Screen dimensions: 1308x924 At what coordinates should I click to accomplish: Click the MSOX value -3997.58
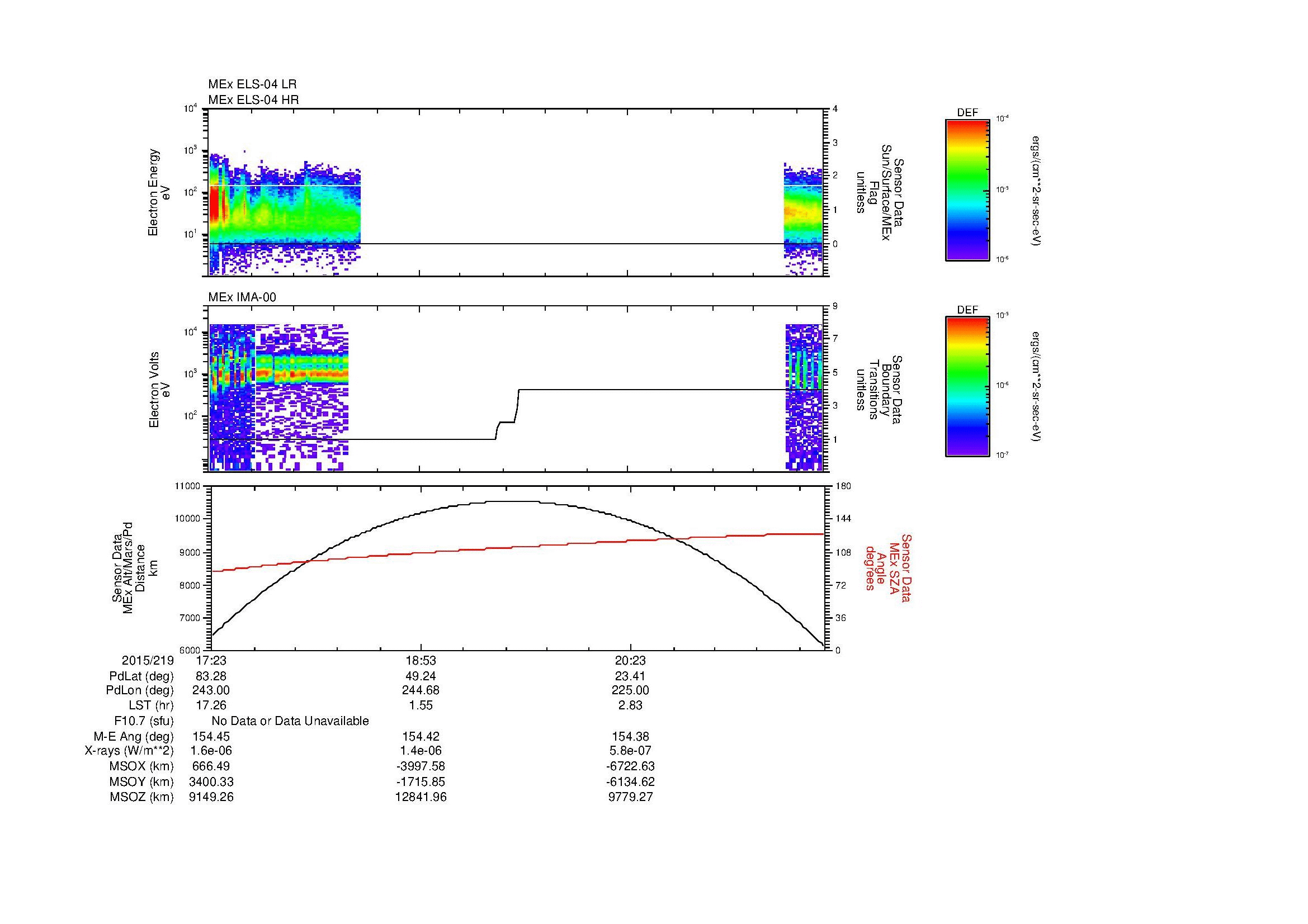[421, 766]
